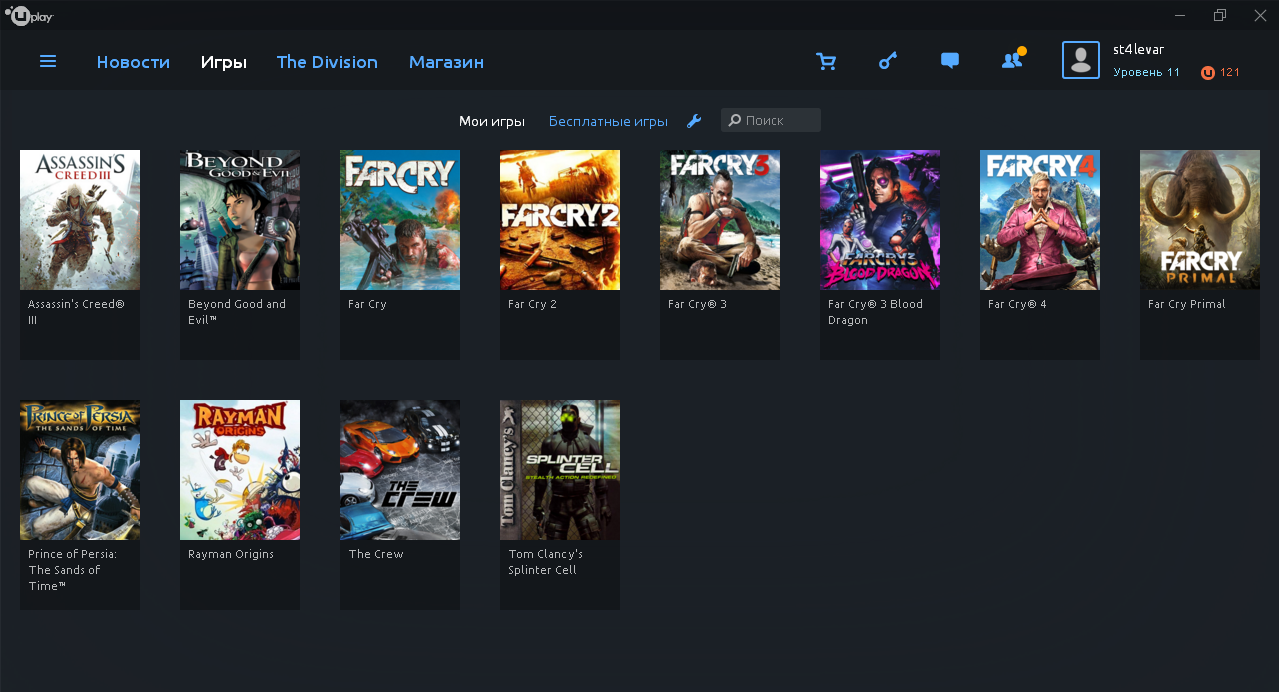Click the "Far Cry 2" title text
Viewport: 1279px width, 692px height.
pyautogui.click(x=532, y=304)
